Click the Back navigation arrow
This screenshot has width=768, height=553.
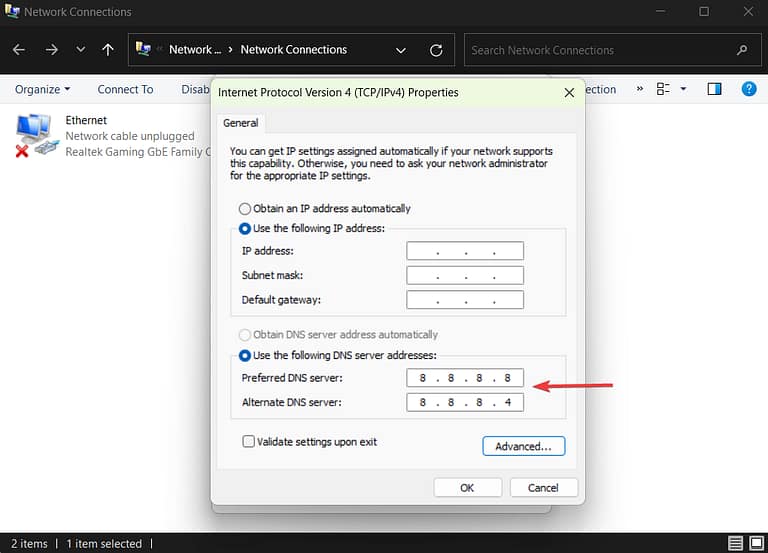20,50
